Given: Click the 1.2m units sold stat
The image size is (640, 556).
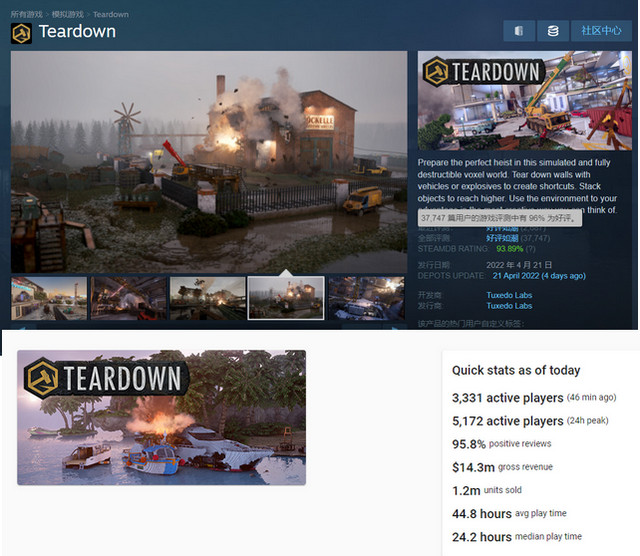Looking at the screenshot, I should [x=487, y=490].
